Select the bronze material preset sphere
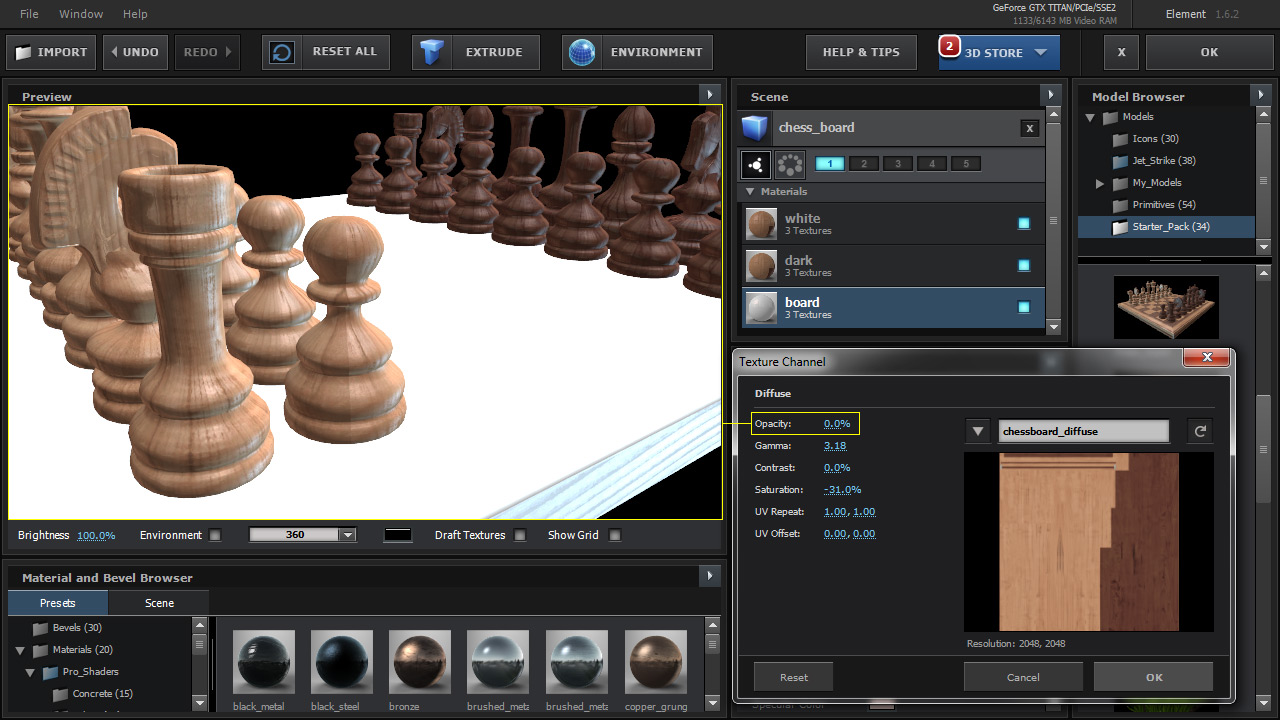This screenshot has height=720, width=1280. (x=420, y=662)
